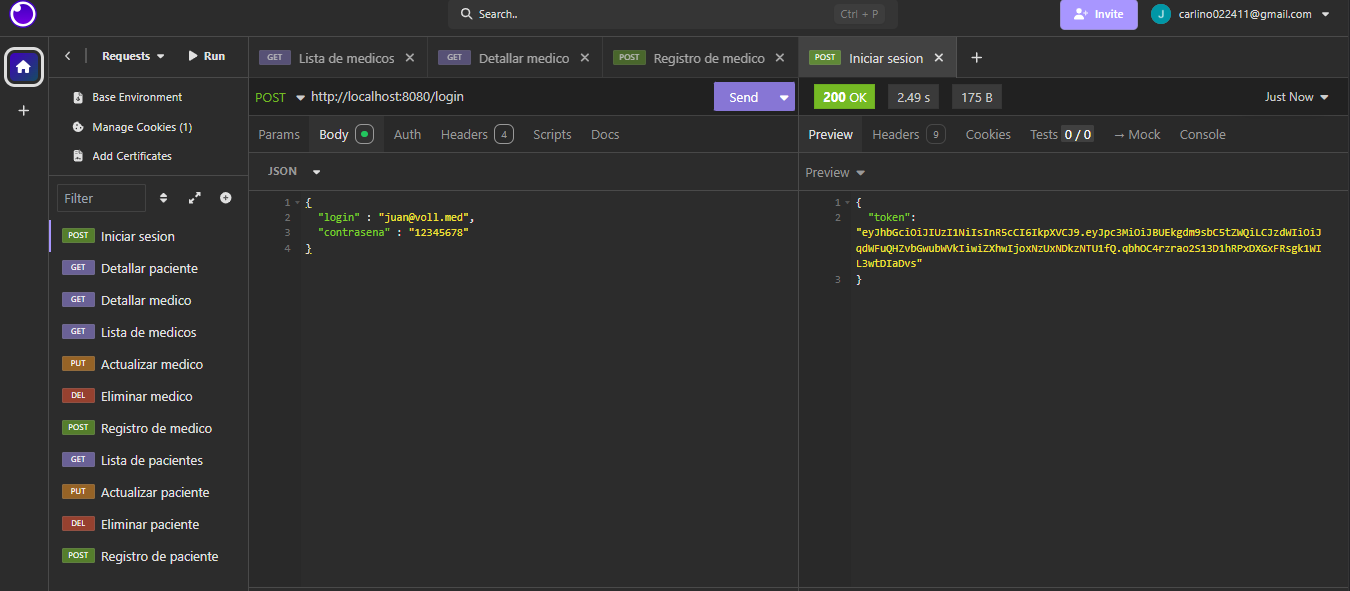Screen dimensions: 1350x591
Task: Close the Detallar medico tab
Action: tap(585, 58)
